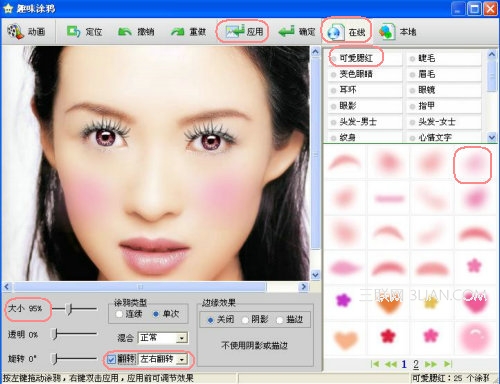Choose the pink leaf-shaped blush
The width and height of the screenshot is (500, 384).
(x=345, y=268)
